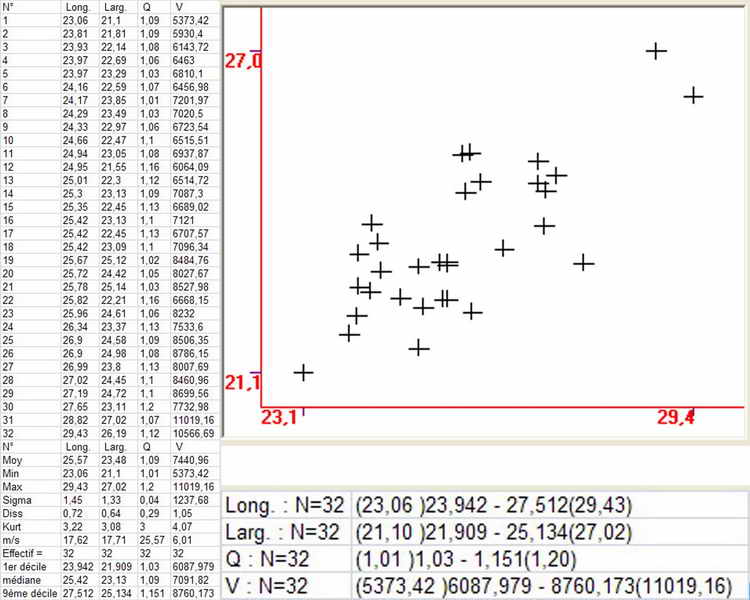Click the "Moy" statistics row label
750x600 pixels.
pyautogui.click(x=12, y=460)
